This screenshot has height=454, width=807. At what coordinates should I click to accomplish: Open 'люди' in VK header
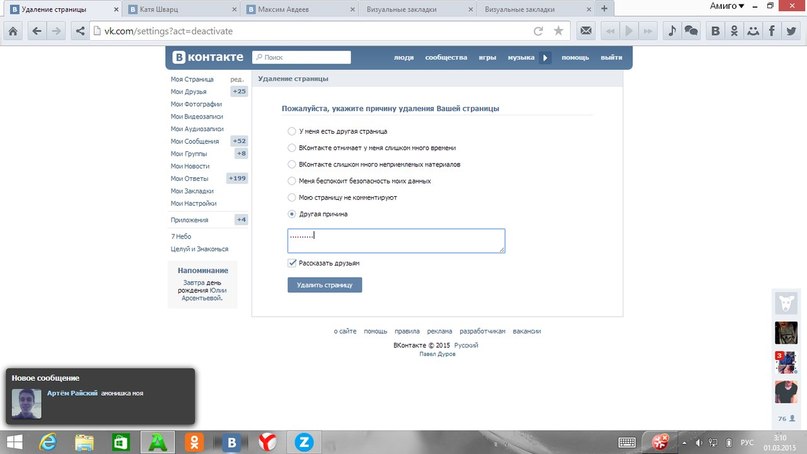(404, 58)
